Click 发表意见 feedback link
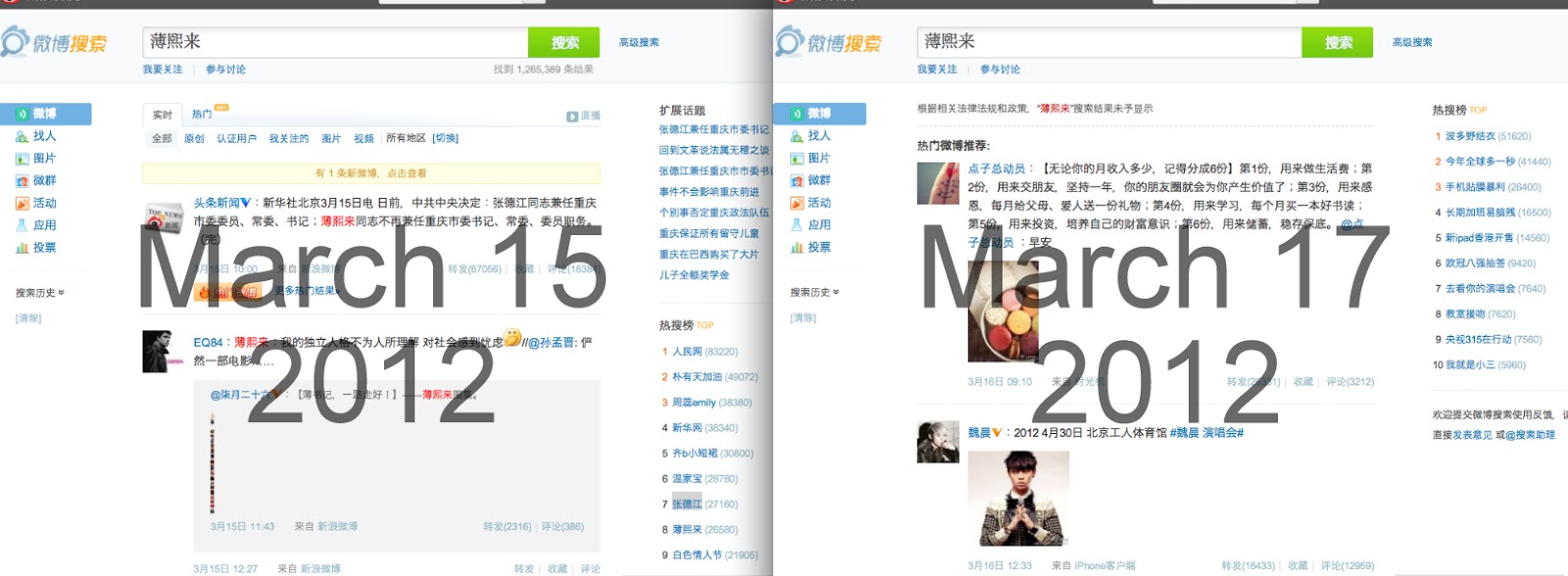The image size is (1568, 576). coord(1472,435)
